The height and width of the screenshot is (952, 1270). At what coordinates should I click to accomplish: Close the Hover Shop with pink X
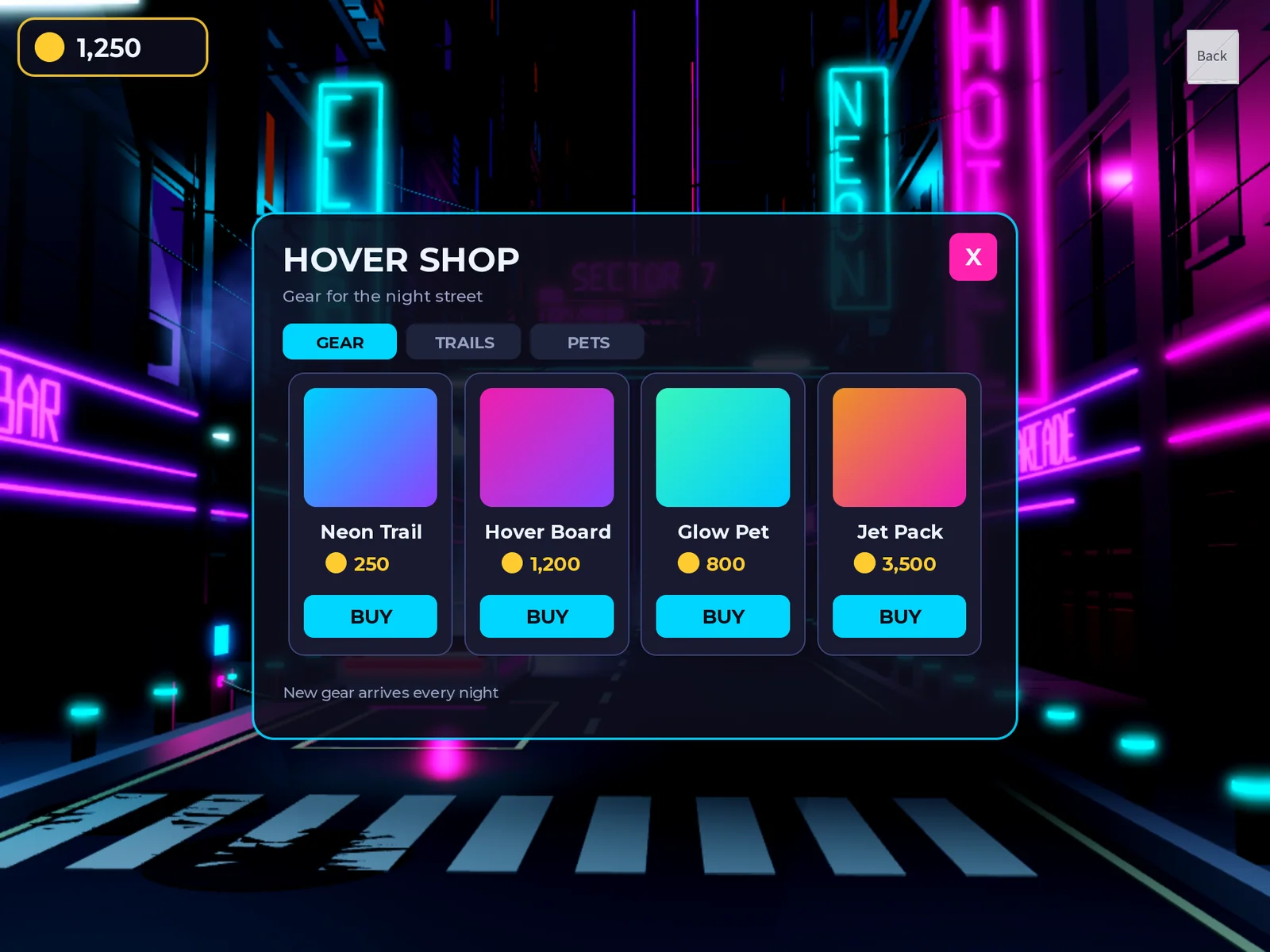coord(973,257)
